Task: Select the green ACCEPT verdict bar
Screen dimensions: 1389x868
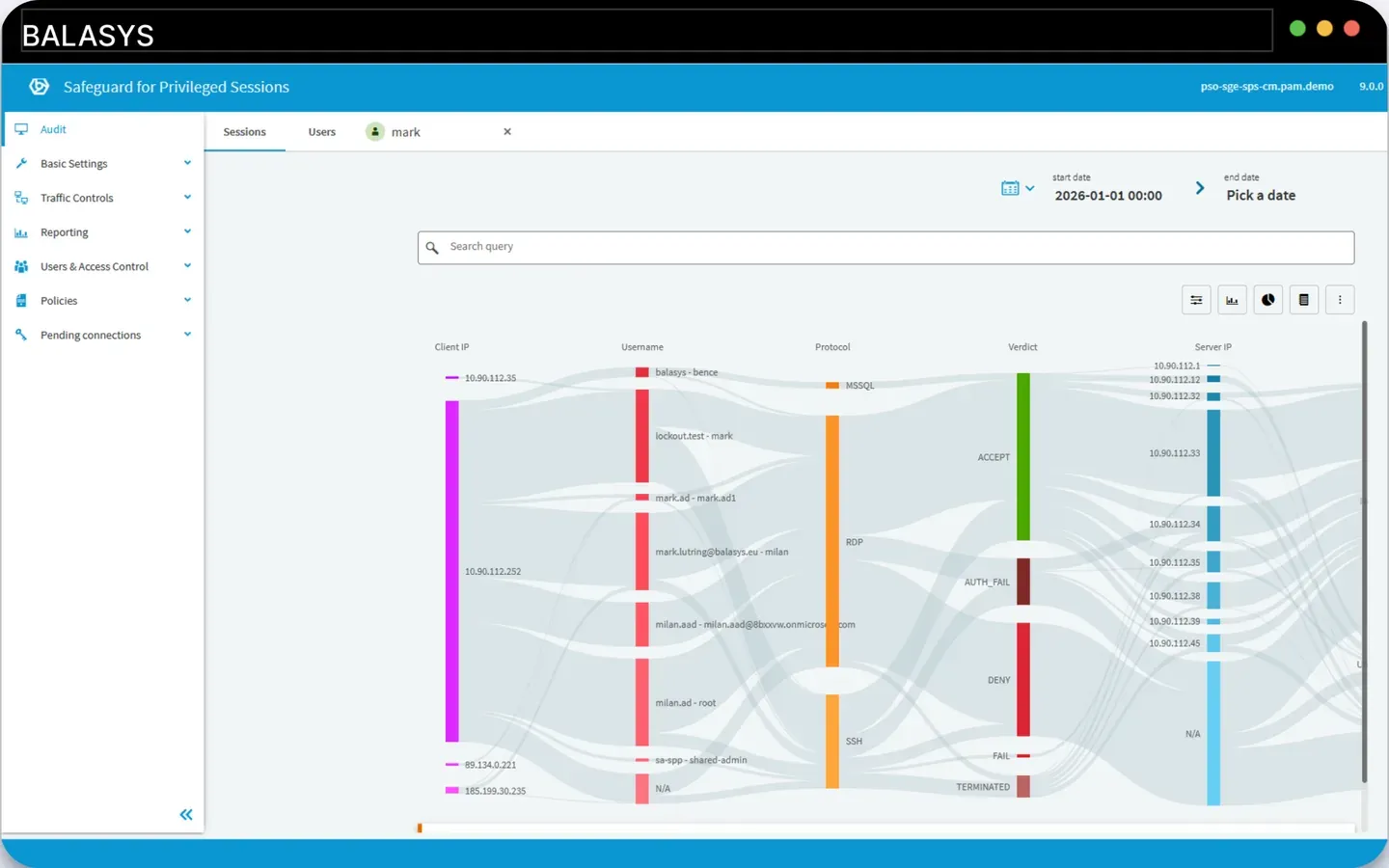Action: click(x=1023, y=456)
